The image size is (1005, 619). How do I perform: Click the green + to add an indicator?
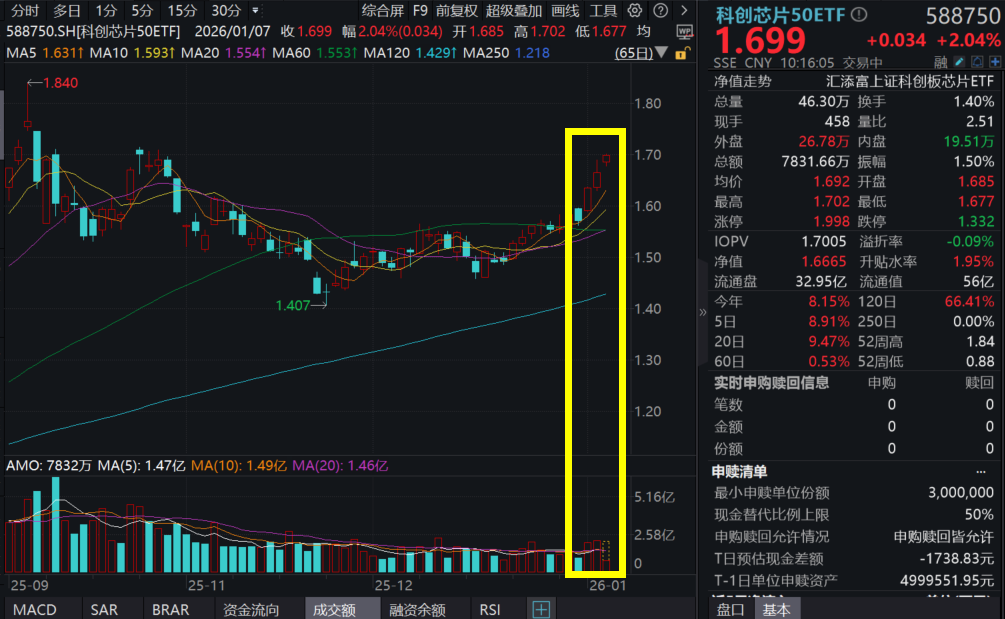pyautogui.click(x=540, y=608)
